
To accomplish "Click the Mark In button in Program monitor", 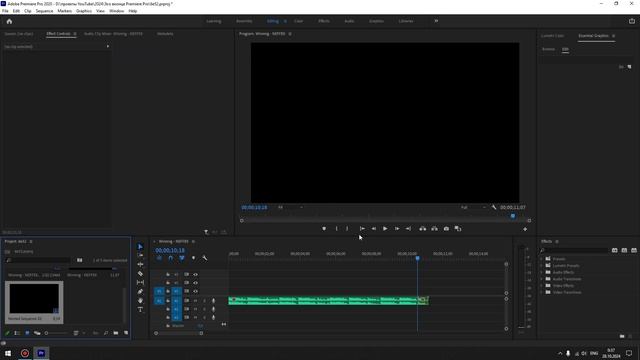I will tap(336, 229).
